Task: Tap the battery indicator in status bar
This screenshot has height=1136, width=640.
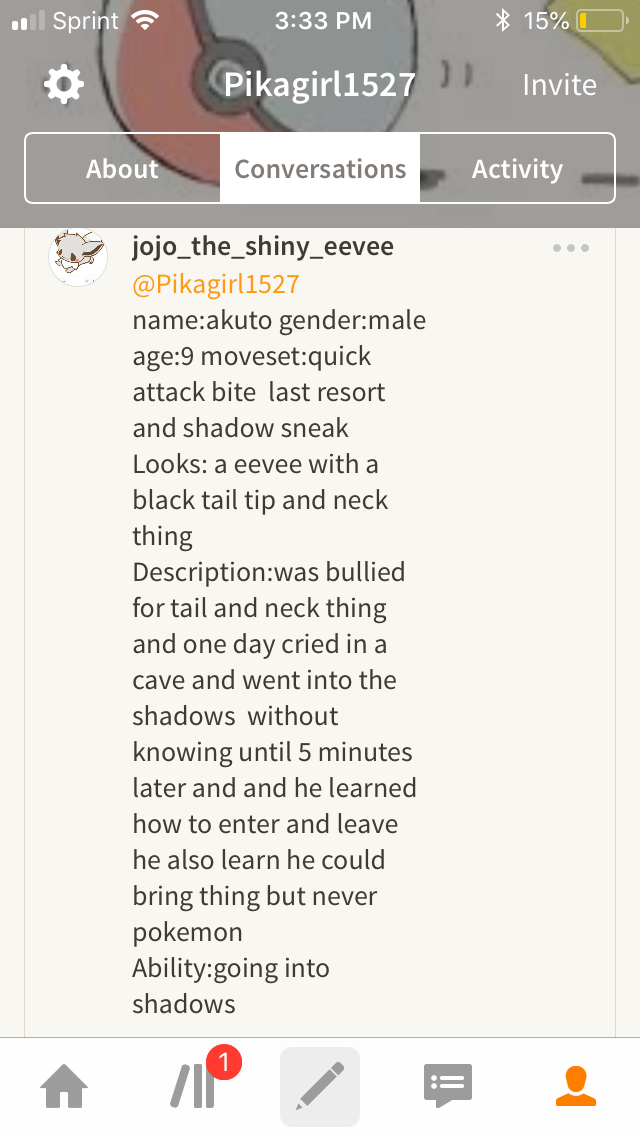Action: coord(602,21)
